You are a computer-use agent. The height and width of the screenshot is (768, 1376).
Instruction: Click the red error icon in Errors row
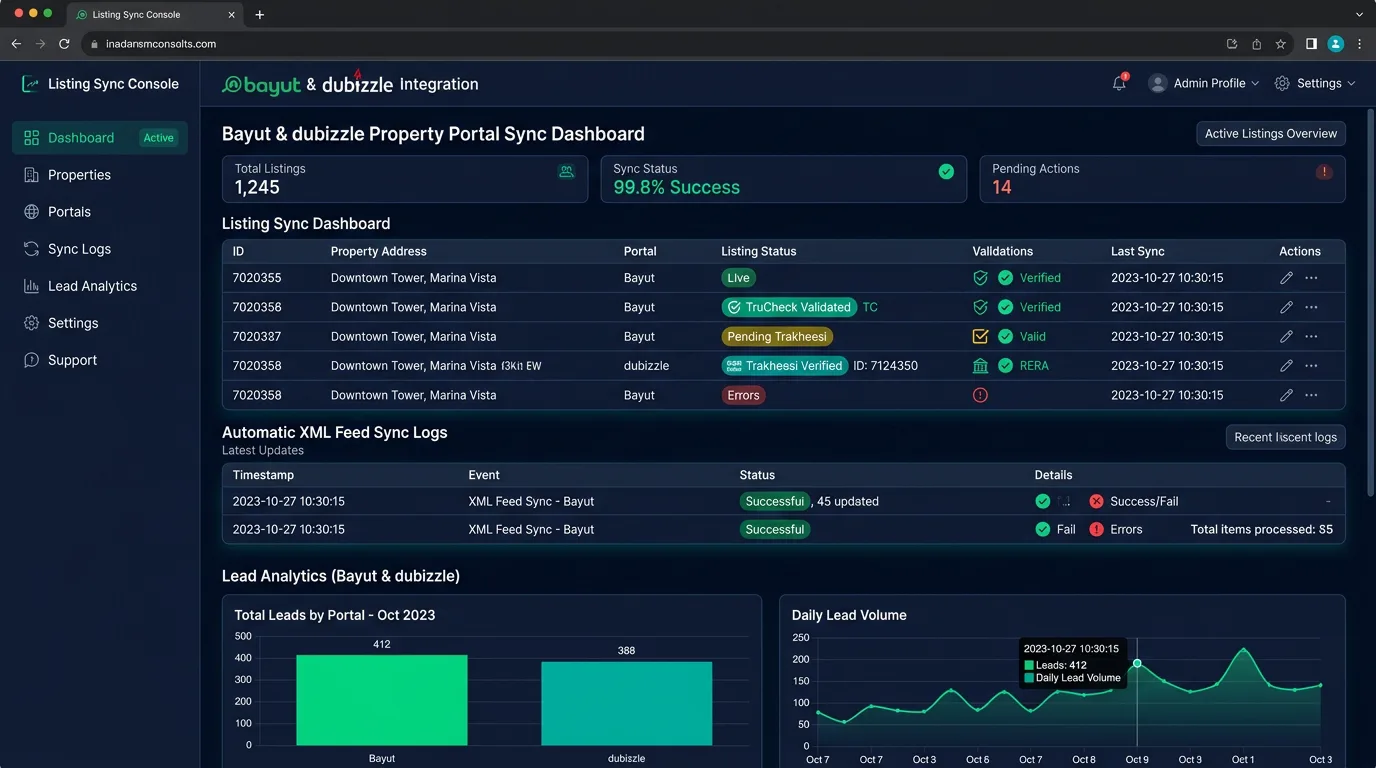(x=980, y=395)
